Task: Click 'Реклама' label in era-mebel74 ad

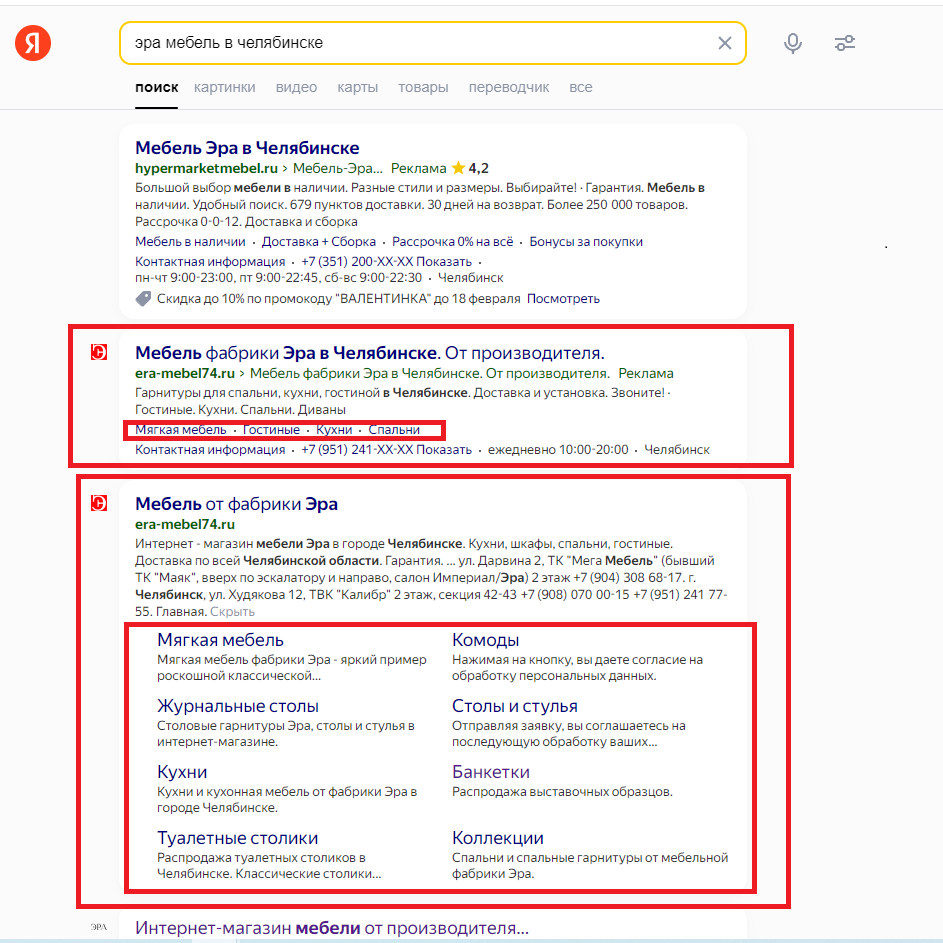Action: pyautogui.click(x=646, y=373)
